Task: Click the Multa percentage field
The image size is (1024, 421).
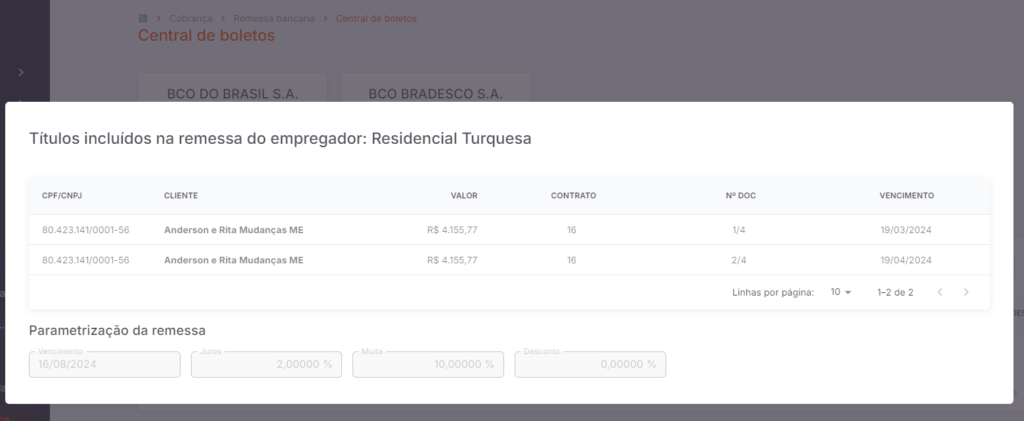Action: 428,364
